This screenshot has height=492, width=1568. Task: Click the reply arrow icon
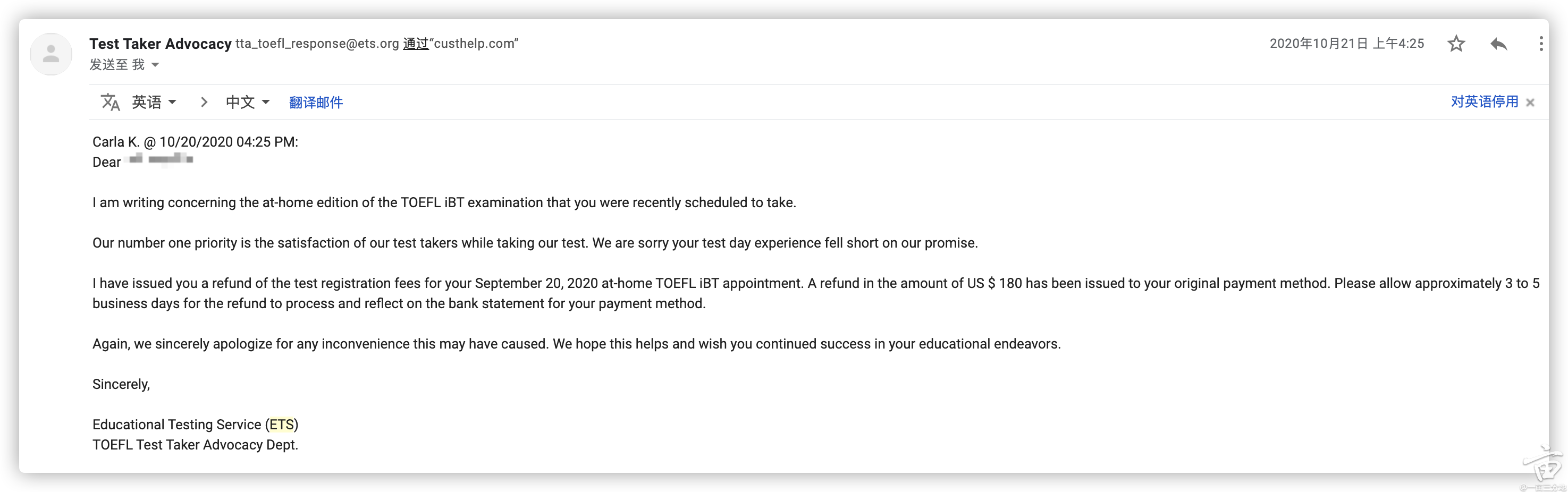point(1498,44)
